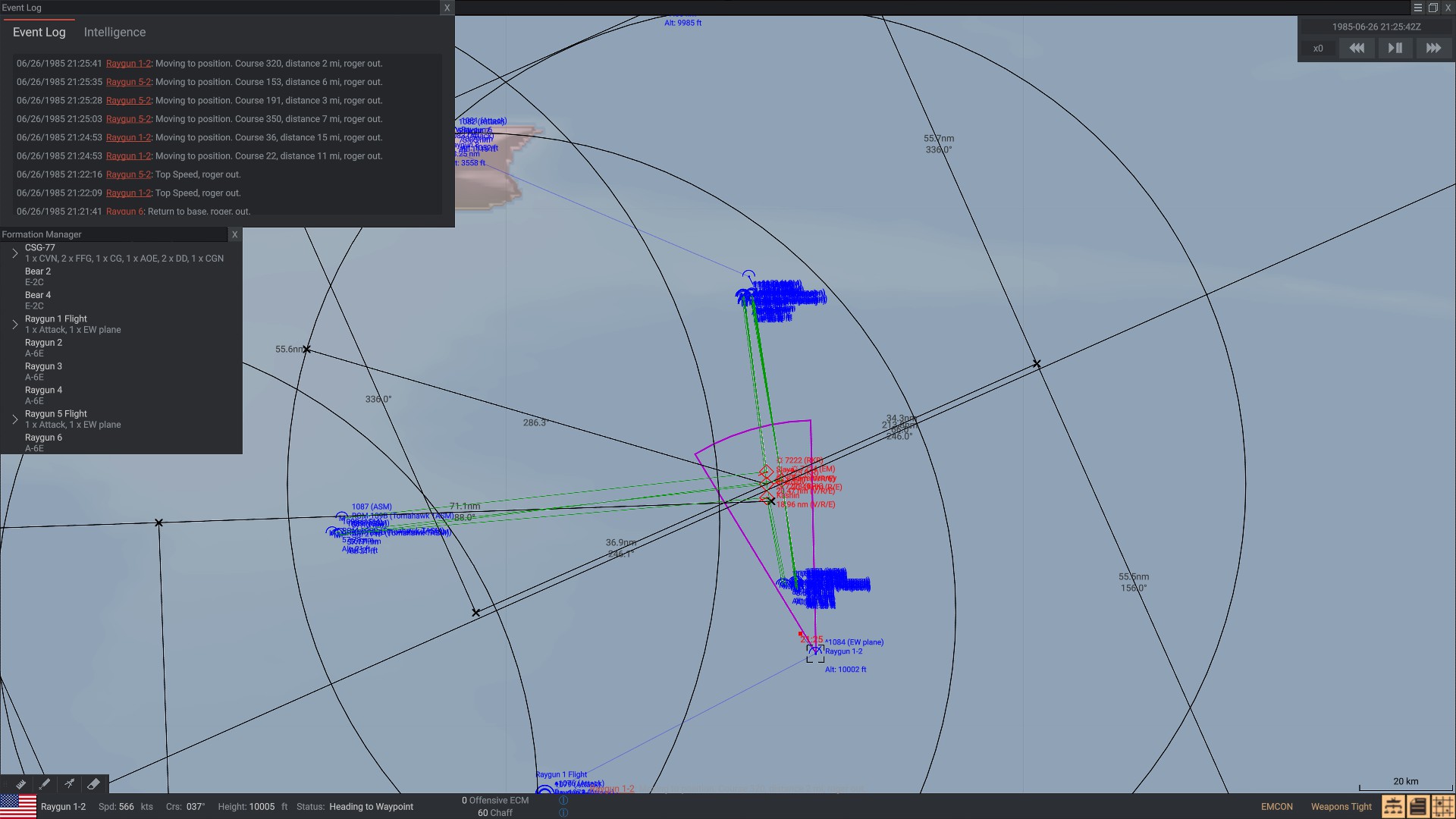Click the EMCON button
The width and height of the screenshot is (1456, 819).
click(x=1277, y=807)
